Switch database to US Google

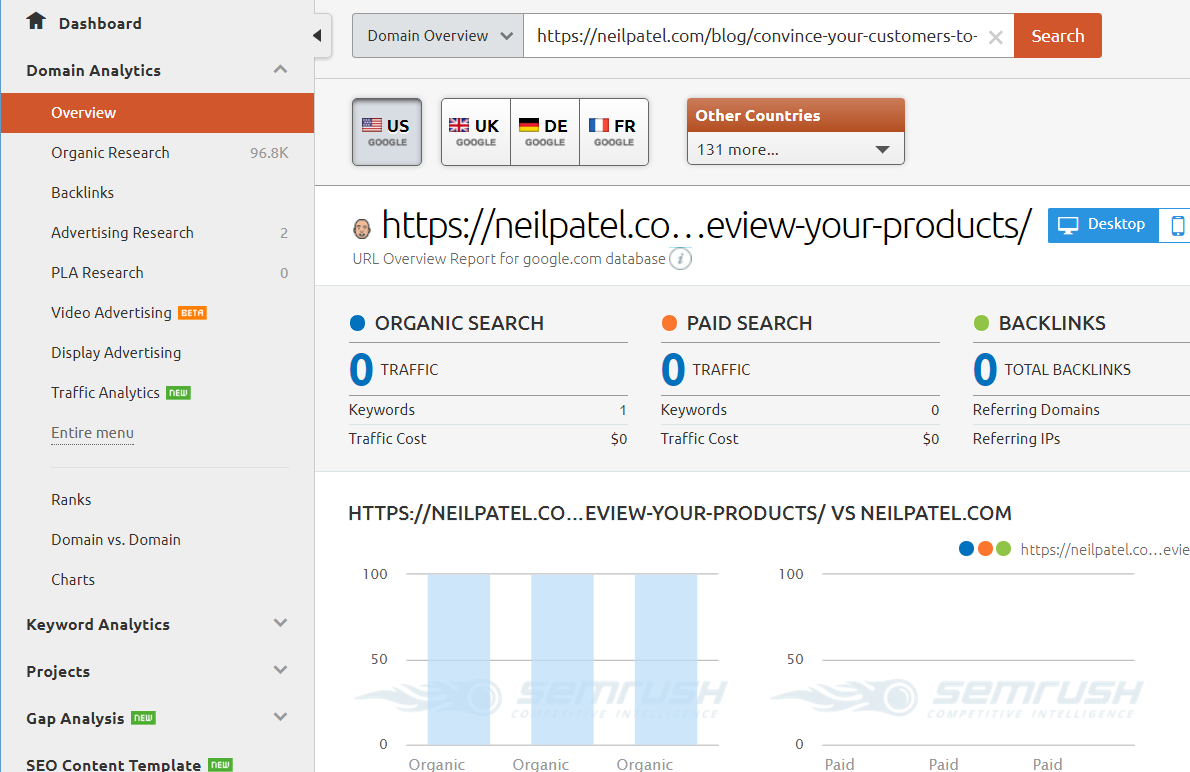coord(387,131)
